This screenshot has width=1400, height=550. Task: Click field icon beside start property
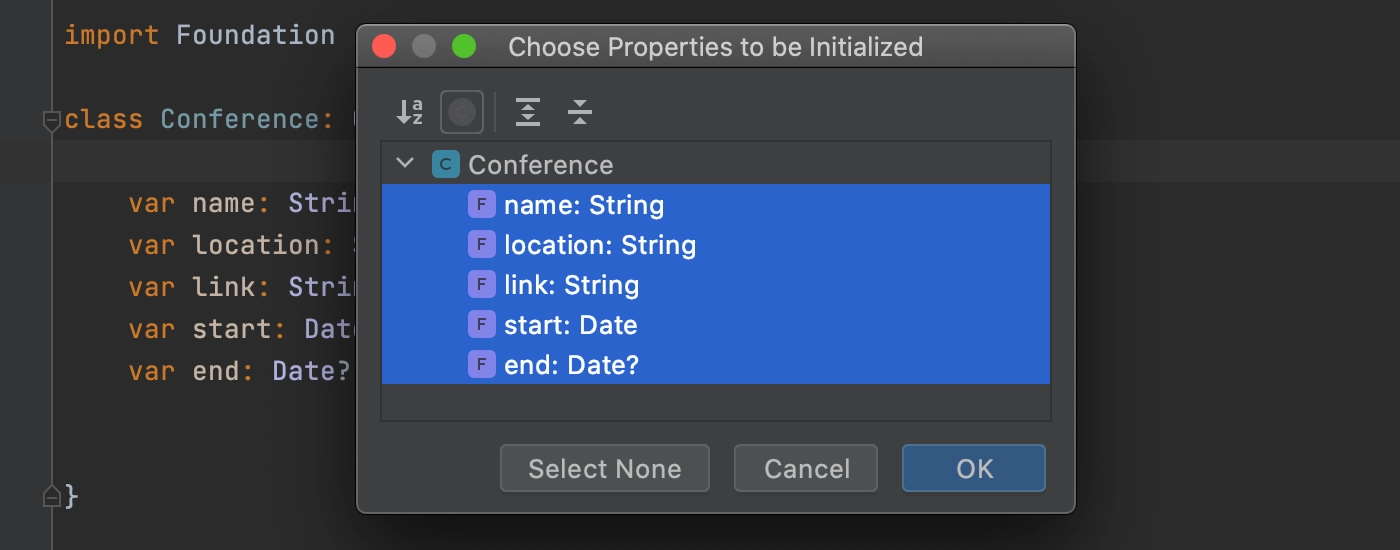(x=482, y=325)
